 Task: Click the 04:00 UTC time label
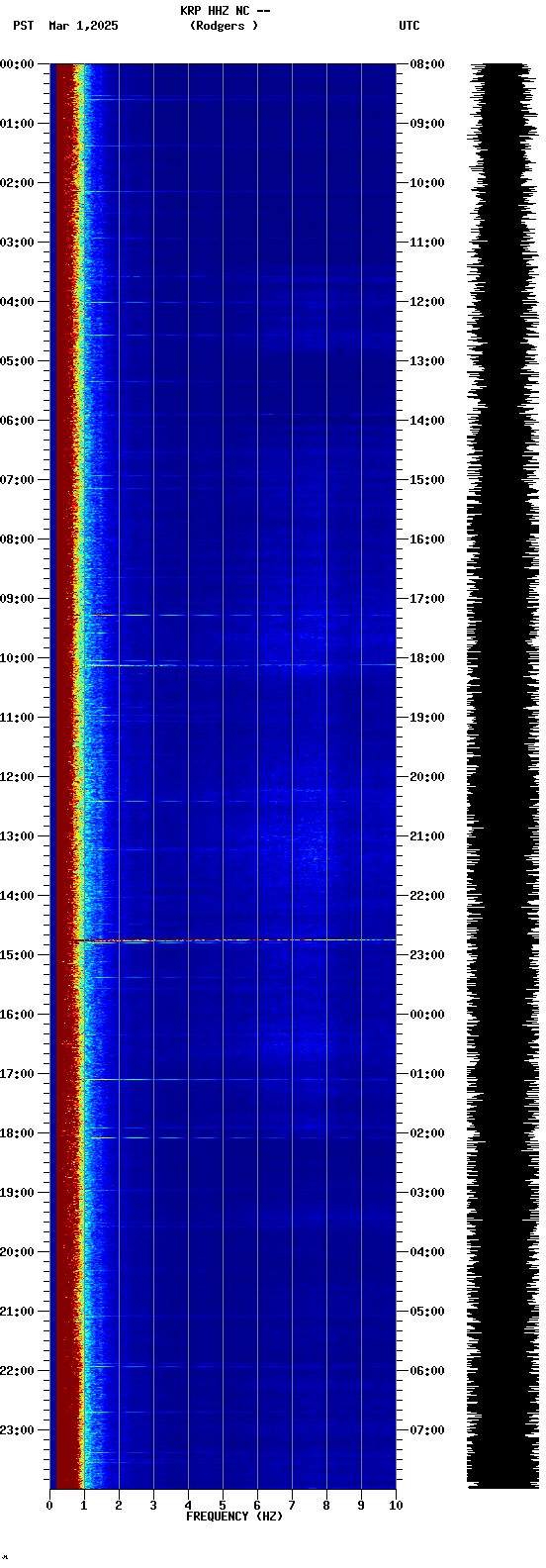[427, 1252]
